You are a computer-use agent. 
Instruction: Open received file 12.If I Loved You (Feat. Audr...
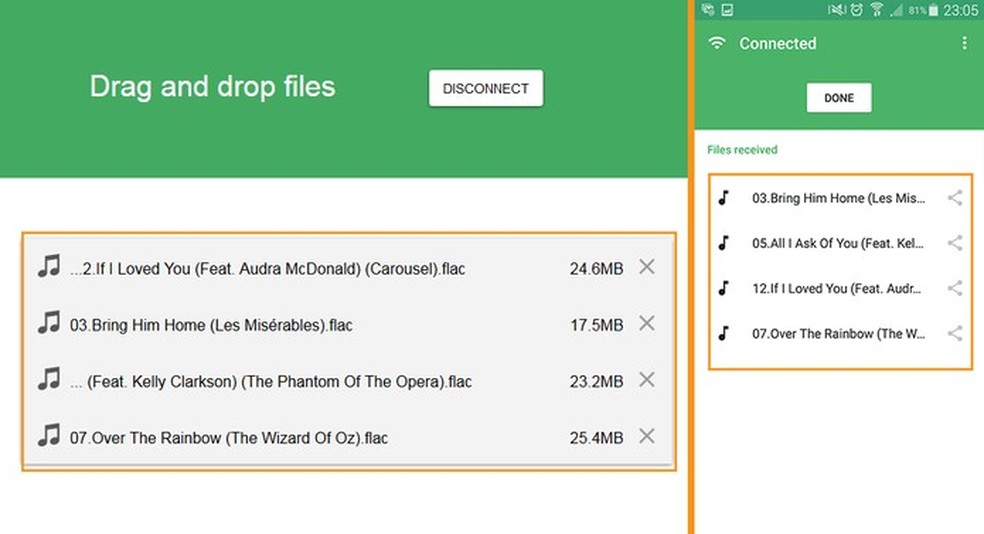[837, 289]
